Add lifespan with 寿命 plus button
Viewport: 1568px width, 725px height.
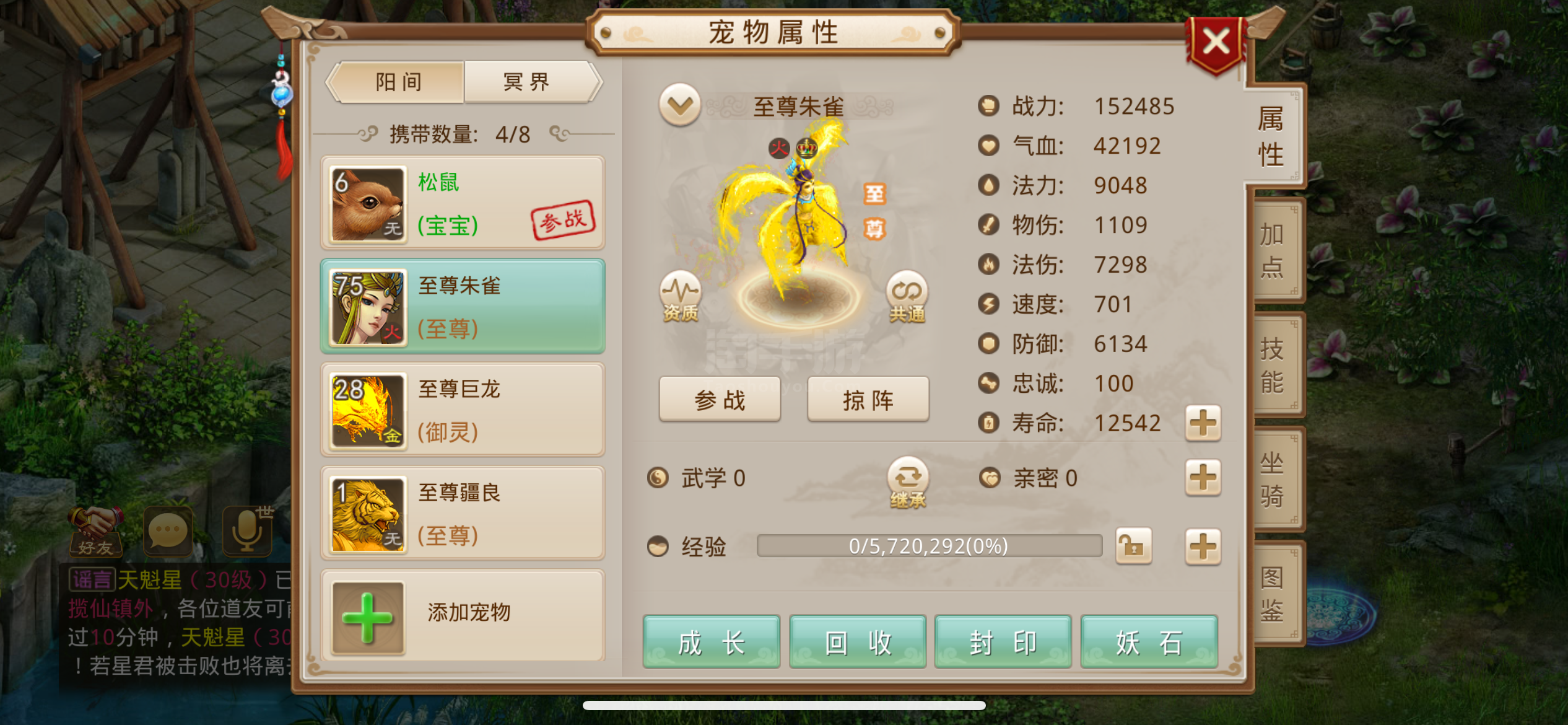[x=1203, y=423]
